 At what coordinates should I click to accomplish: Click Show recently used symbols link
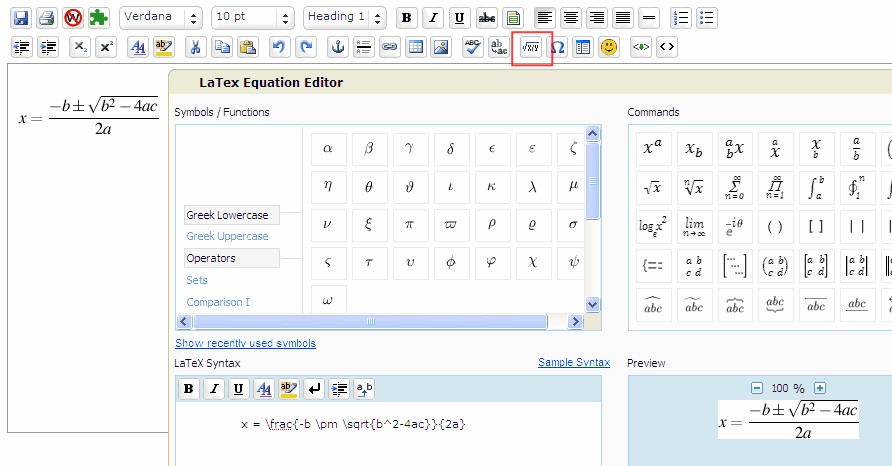pos(245,343)
